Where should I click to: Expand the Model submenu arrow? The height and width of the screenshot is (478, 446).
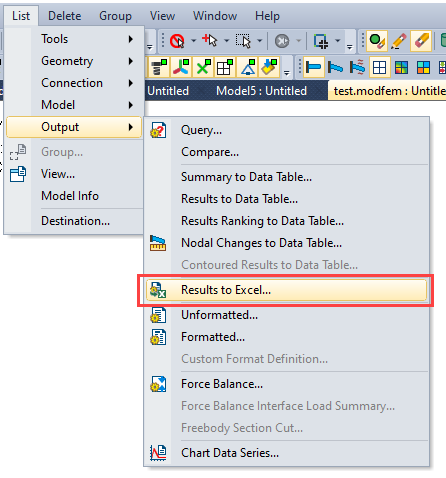pos(131,105)
